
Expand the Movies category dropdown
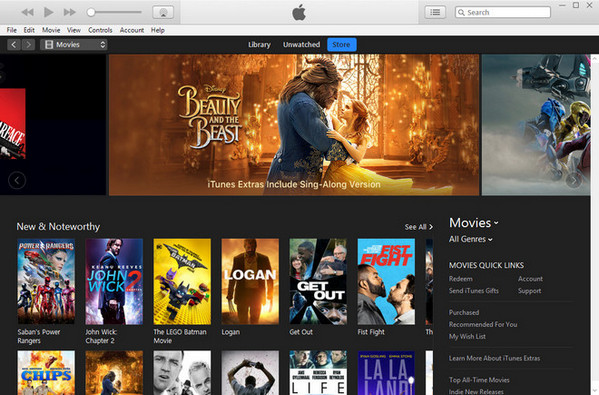pyautogui.click(x=474, y=223)
